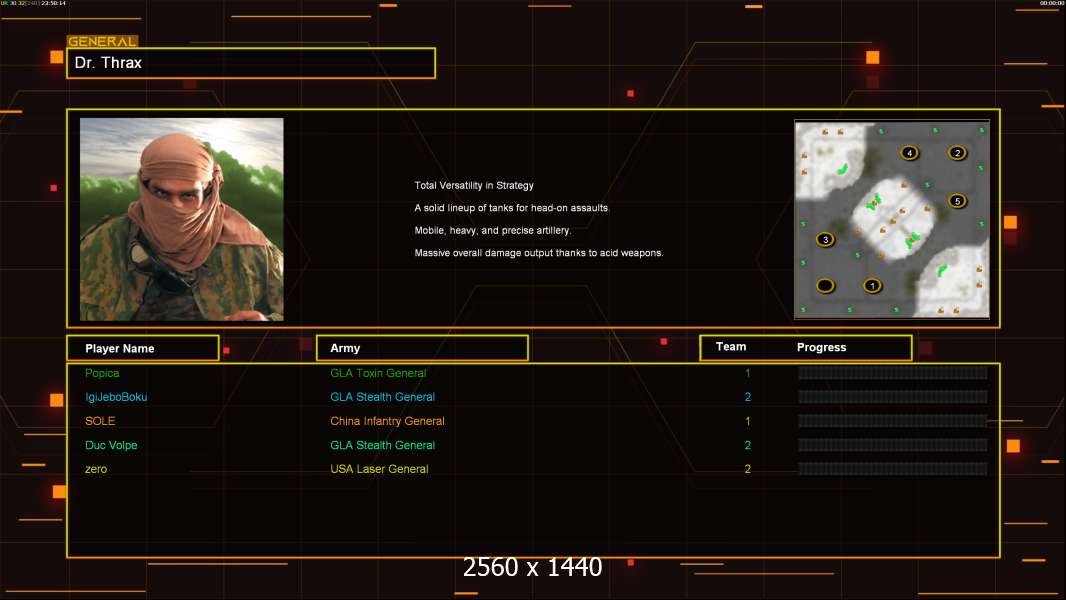Image resolution: width=1066 pixels, height=600 pixels.
Task: Click the Total Versatility in Strategy line
Action: tap(474, 186)
